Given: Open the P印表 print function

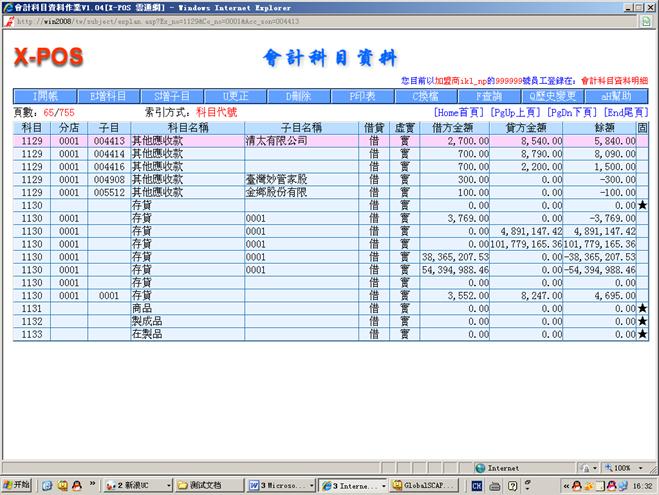Looking at the screenshot, I should (x=362, y=96).
